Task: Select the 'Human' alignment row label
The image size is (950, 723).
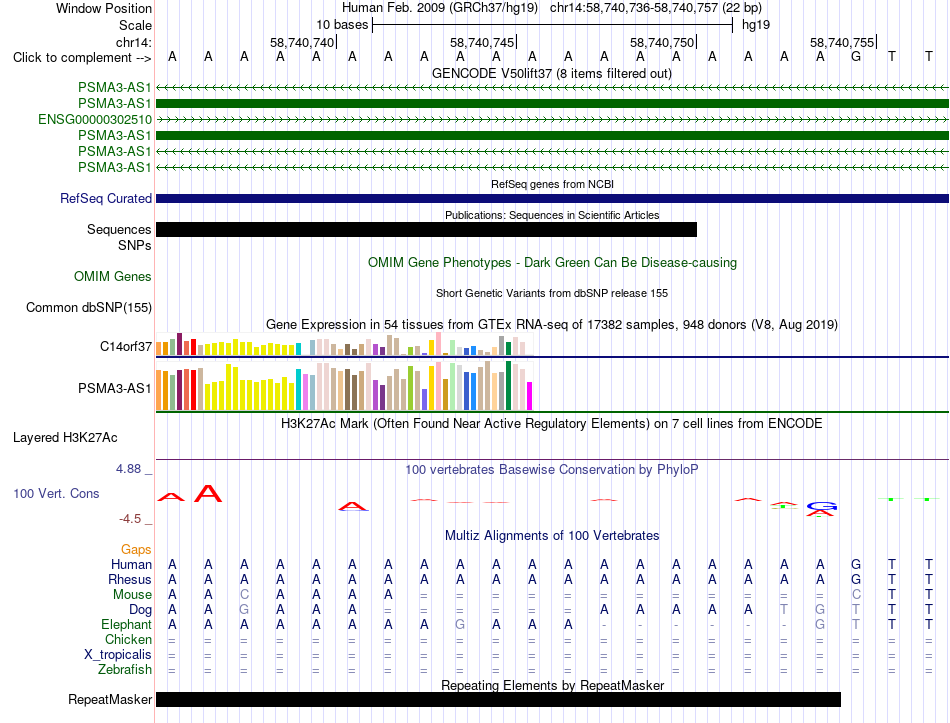Action: point(131,564)
